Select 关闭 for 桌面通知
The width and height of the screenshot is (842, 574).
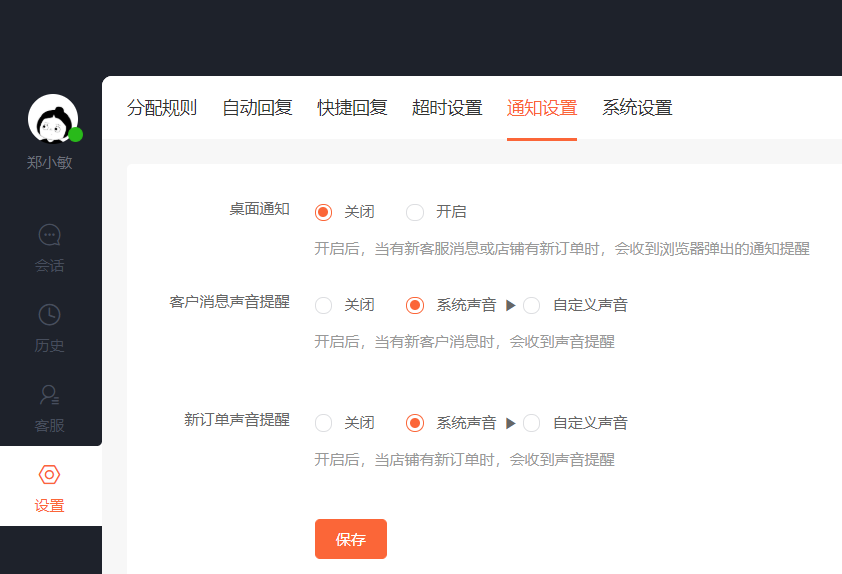[323, 212]
